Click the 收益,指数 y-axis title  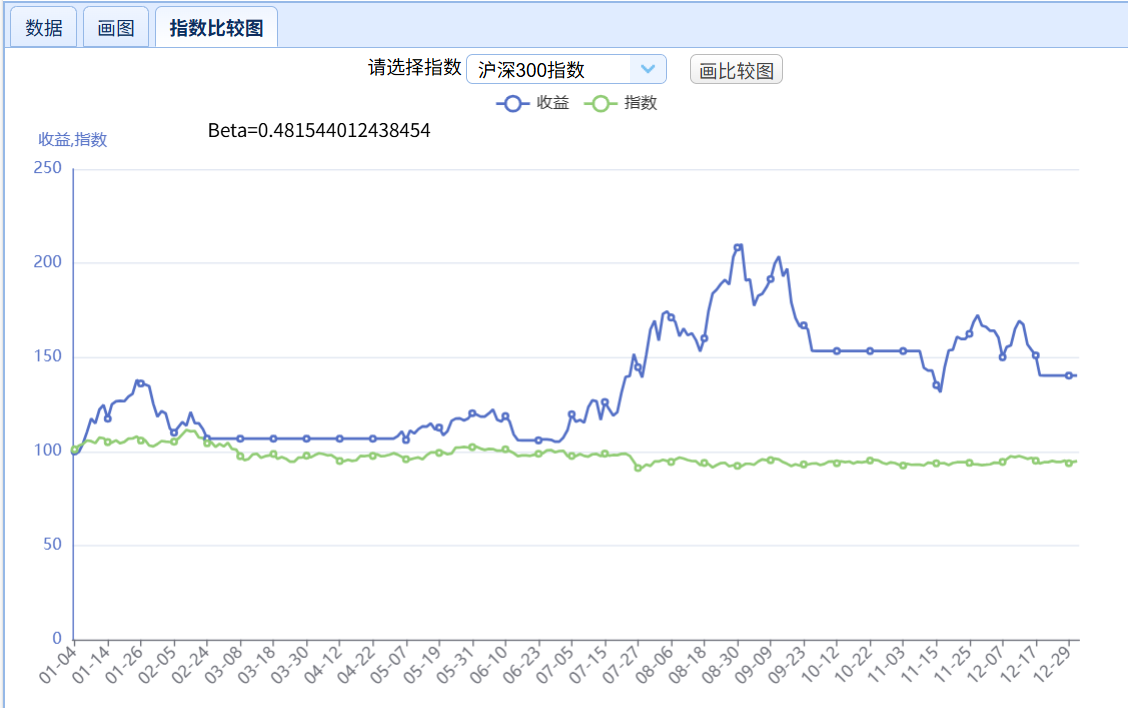point(72,140)
